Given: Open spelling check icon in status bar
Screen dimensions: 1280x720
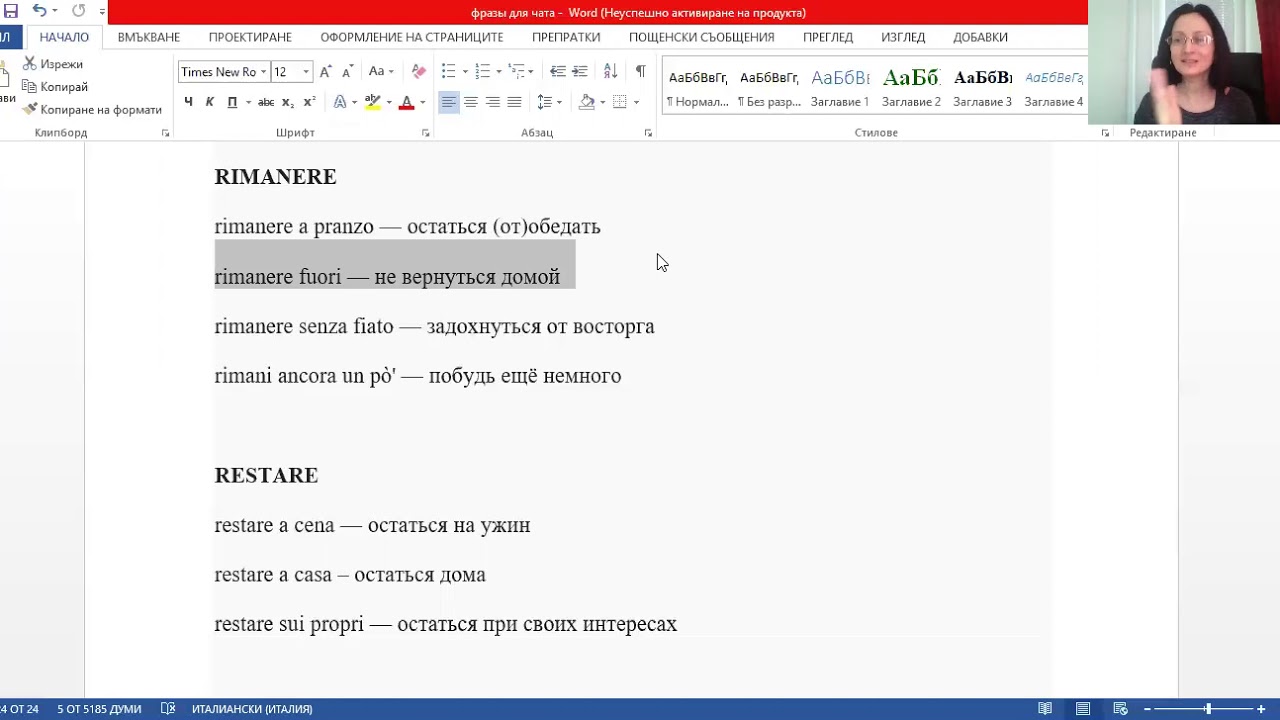Looking at the screenshot, I should tap(168, 709).
